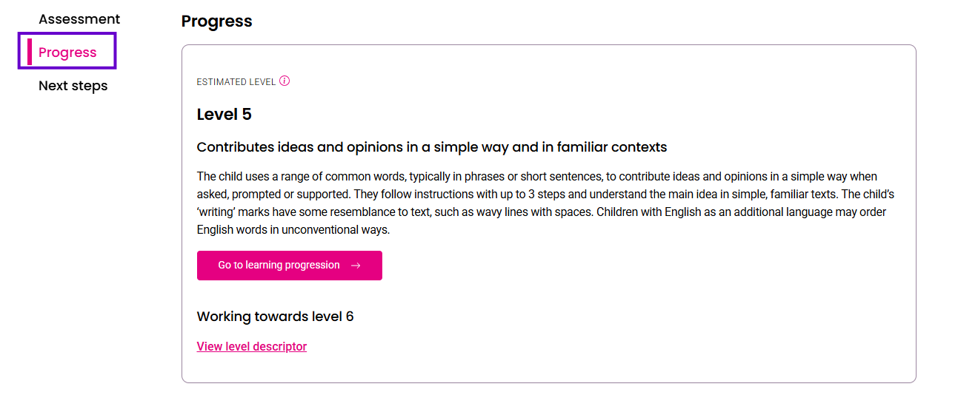Screen dimensions: 958x395
Task: Click the Level 5 heading
Action: (x=224, y=114)
